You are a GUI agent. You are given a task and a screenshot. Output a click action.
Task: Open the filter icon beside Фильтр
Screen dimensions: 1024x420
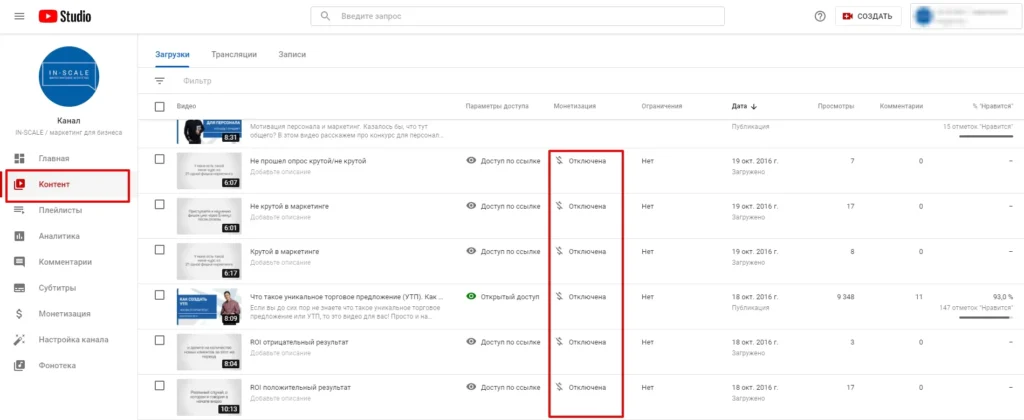(160, 81)
